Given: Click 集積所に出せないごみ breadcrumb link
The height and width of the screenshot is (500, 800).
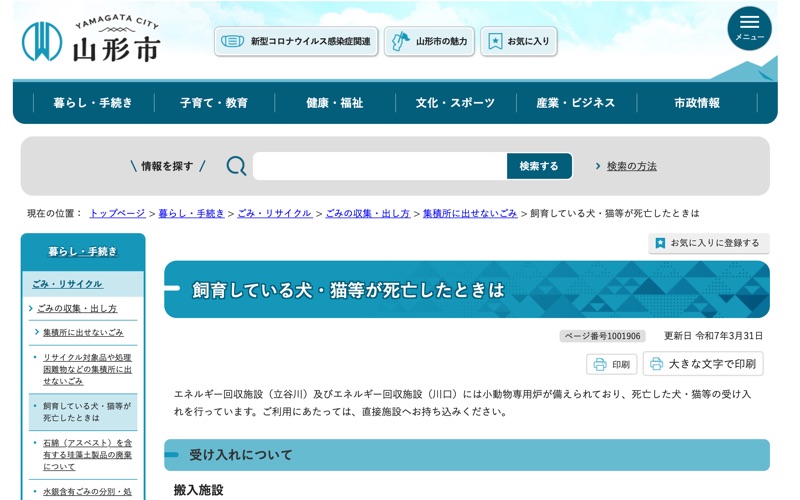Looking at the screenshot, I should tap(470, 213).
